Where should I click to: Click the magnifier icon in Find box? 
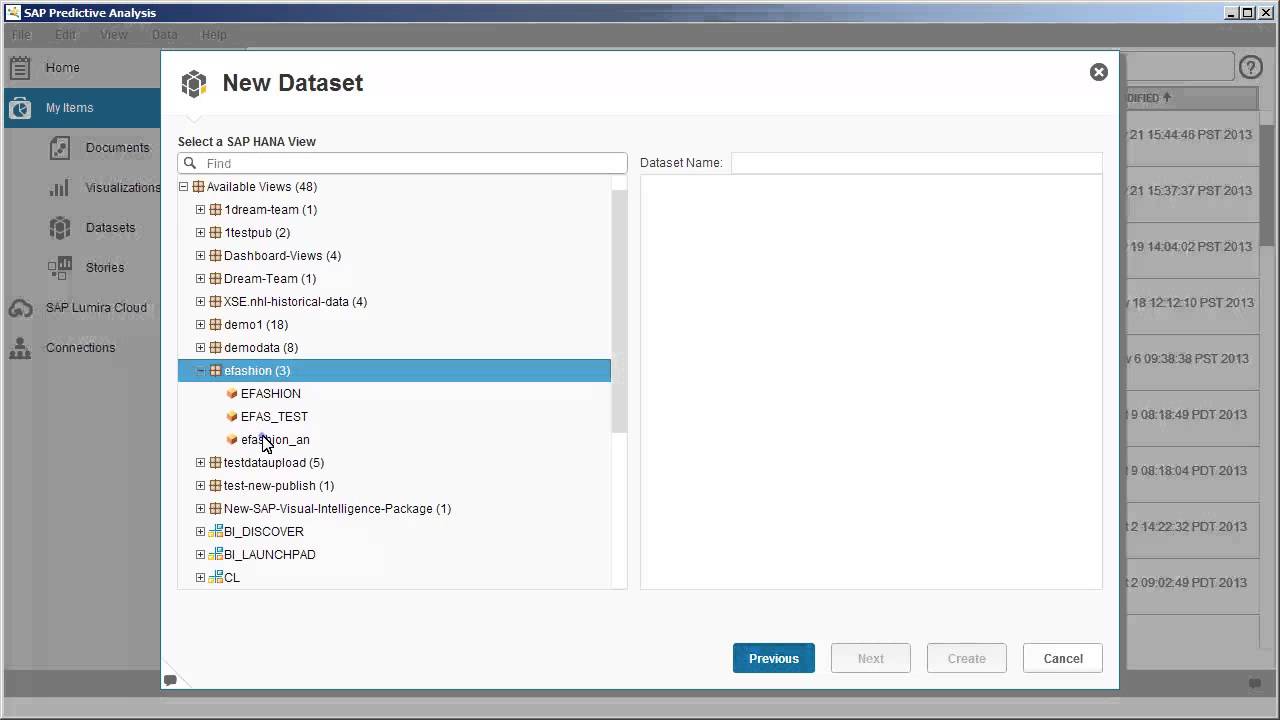190,163
